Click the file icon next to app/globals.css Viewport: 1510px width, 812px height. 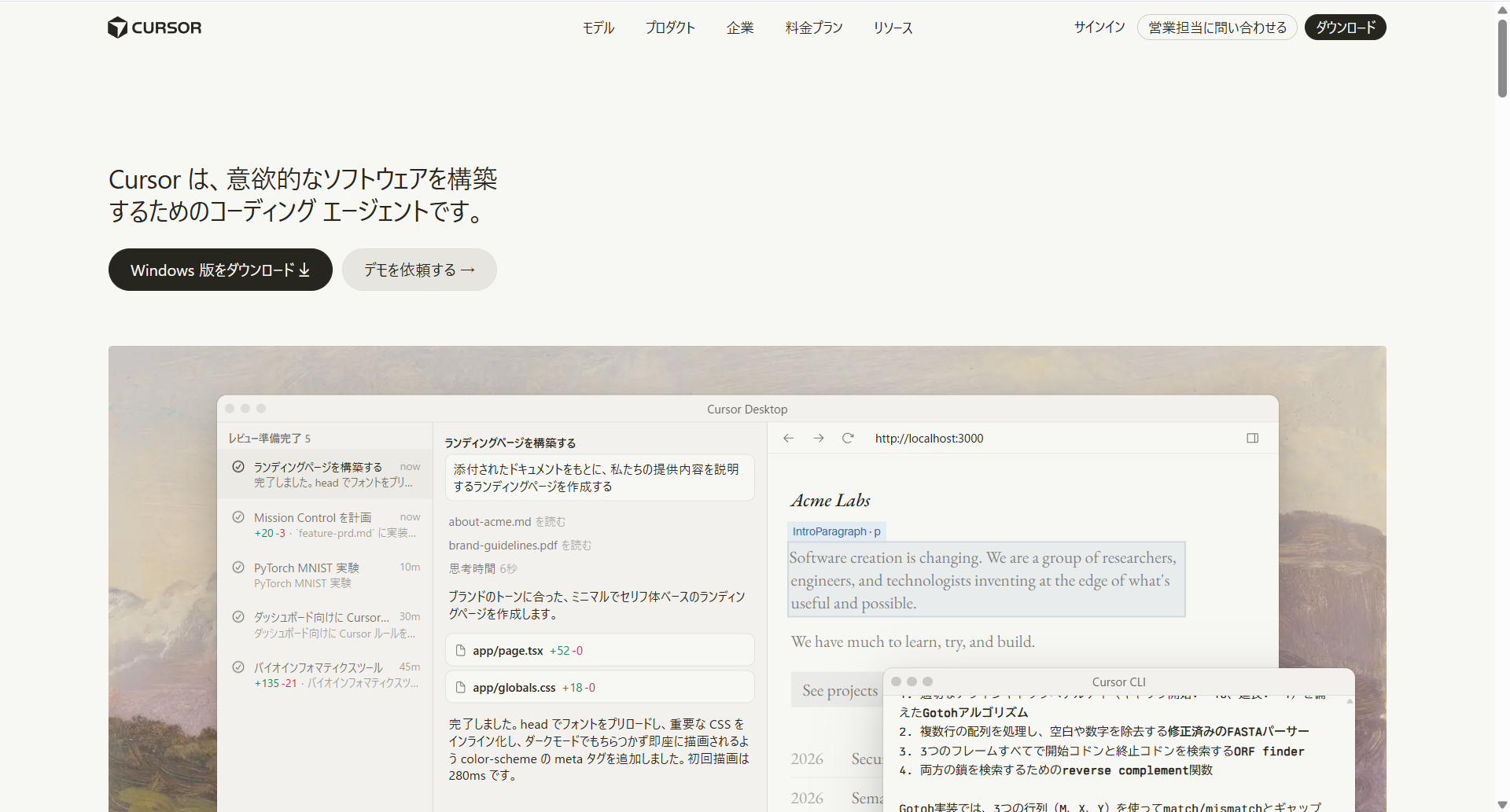[461, 687]
